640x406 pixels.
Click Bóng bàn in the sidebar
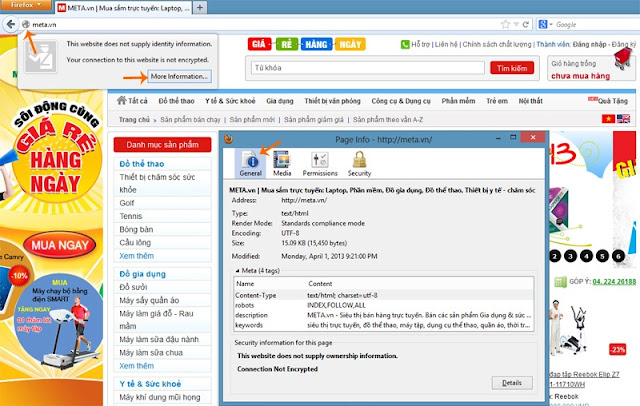[x=136, y=229]
